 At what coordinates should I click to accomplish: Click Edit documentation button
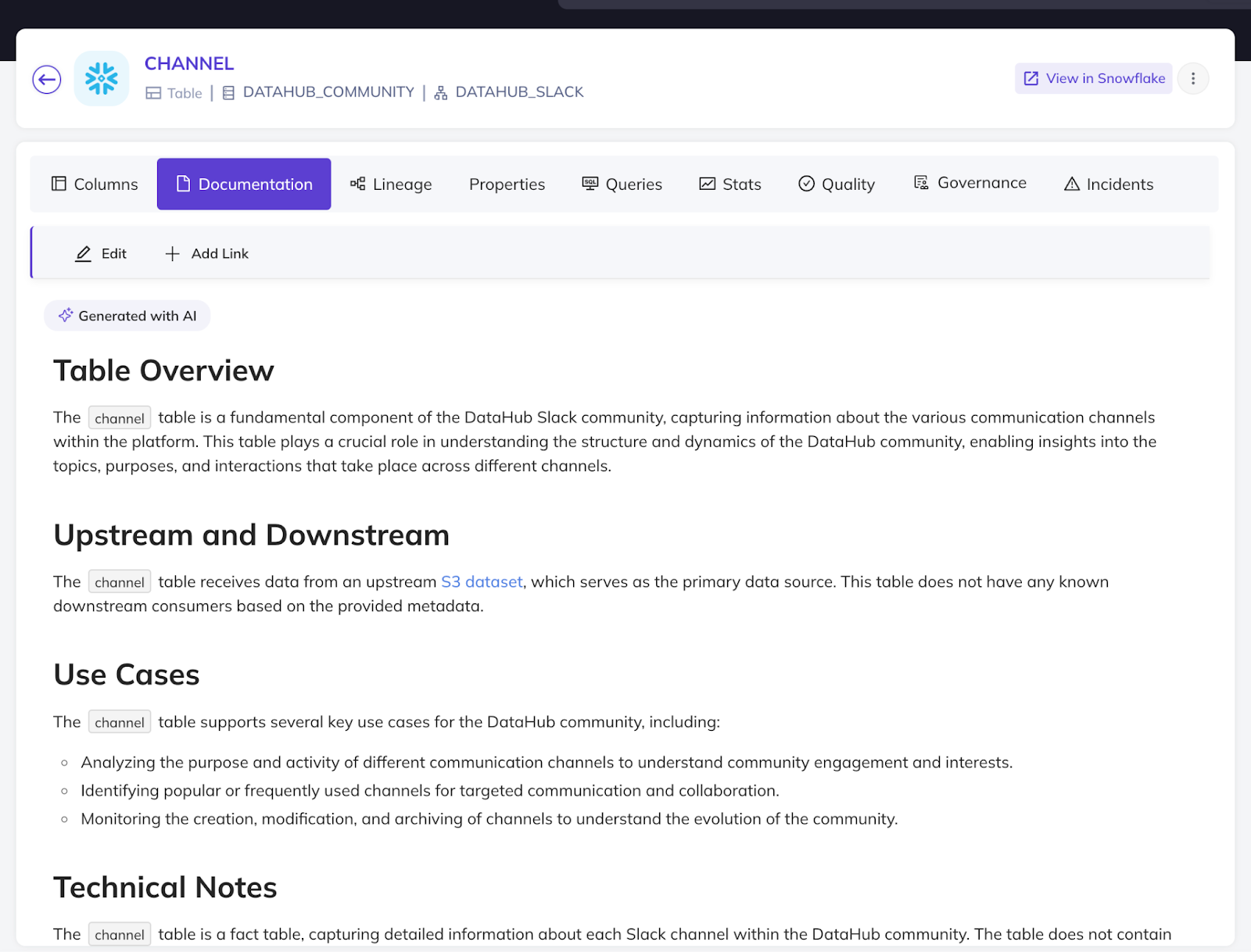point(101,253)
